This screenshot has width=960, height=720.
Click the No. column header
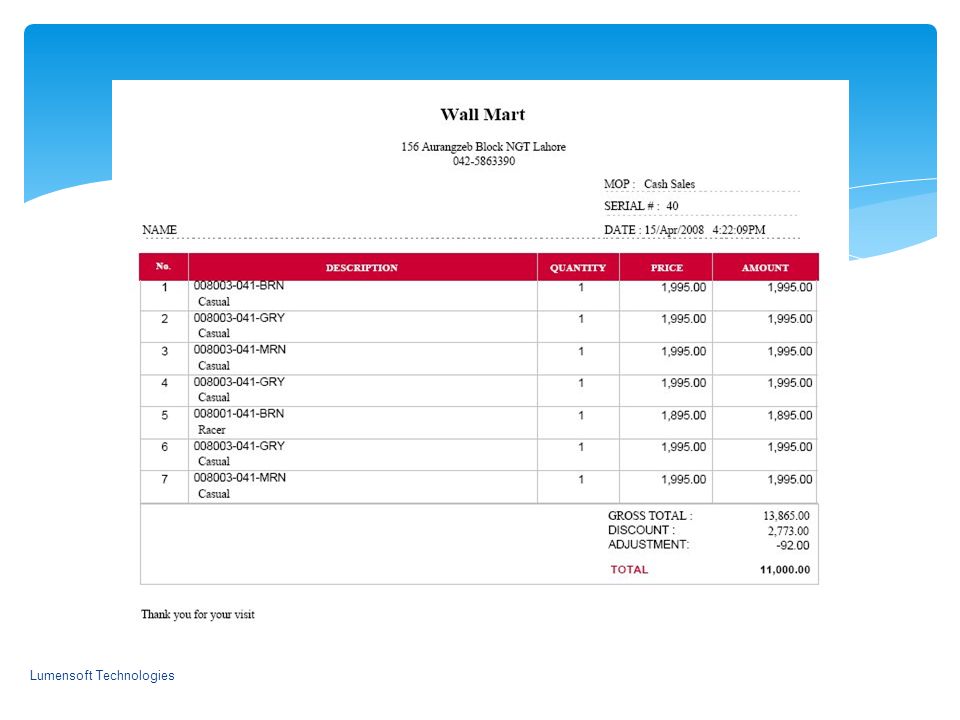[x=163, y=266]
